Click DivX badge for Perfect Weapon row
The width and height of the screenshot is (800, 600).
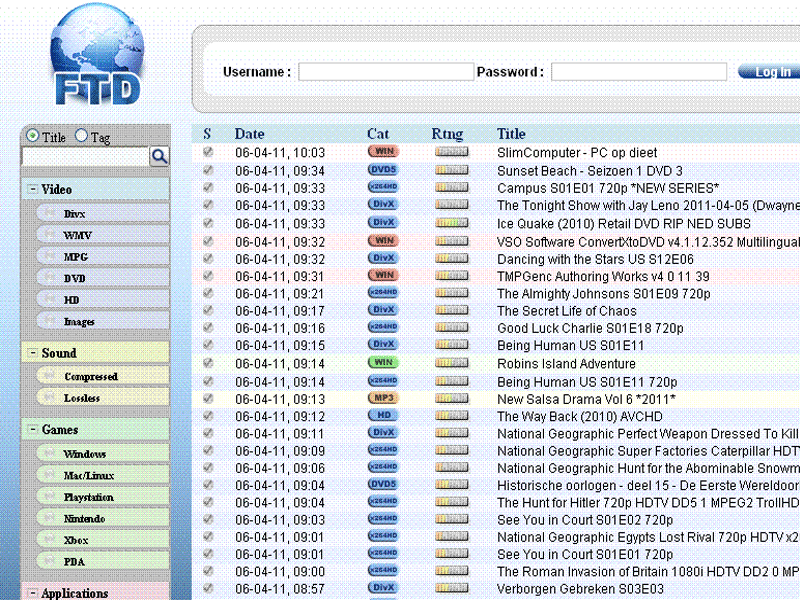[383, 433]
